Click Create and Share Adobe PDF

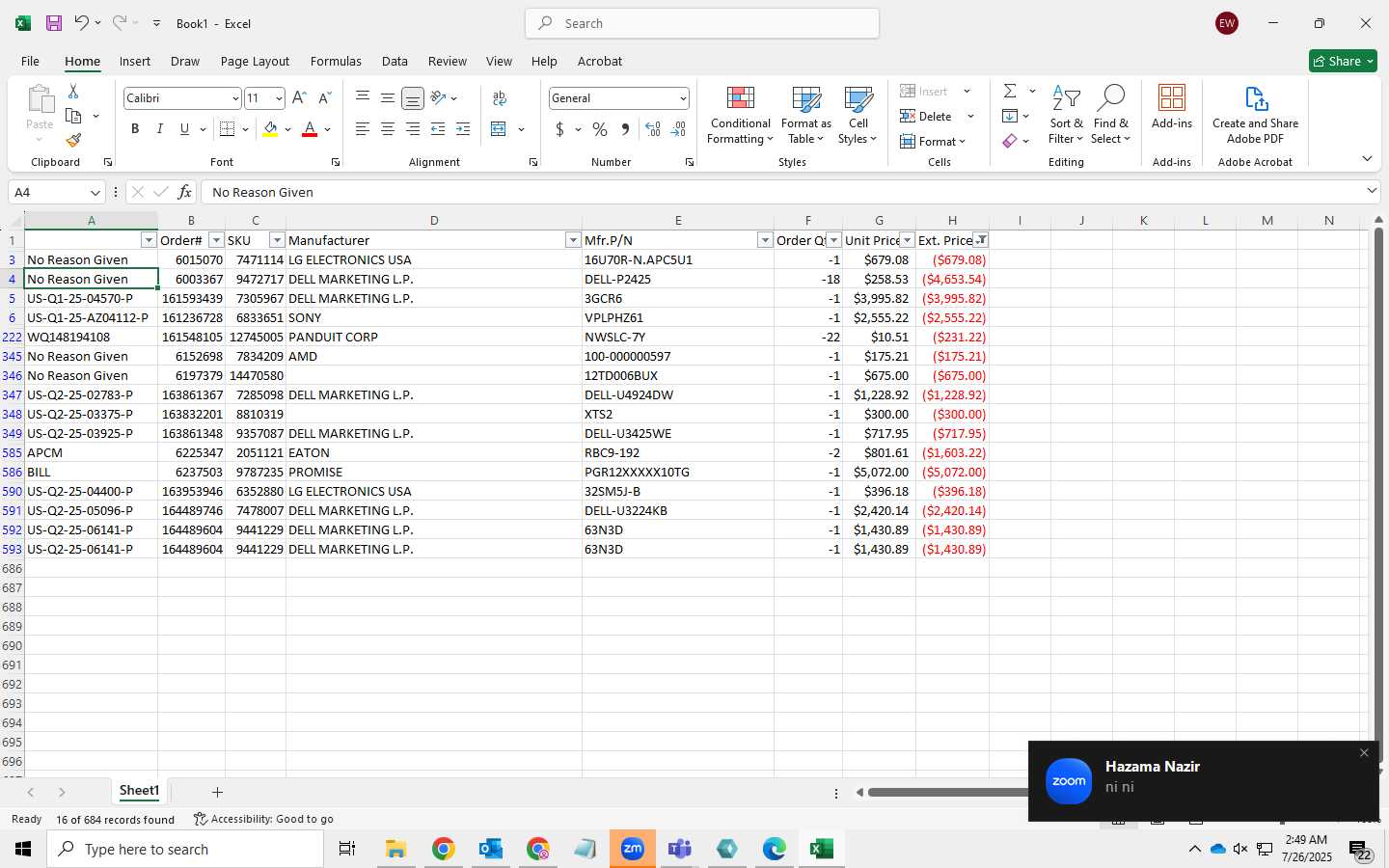coord(1255,116)
